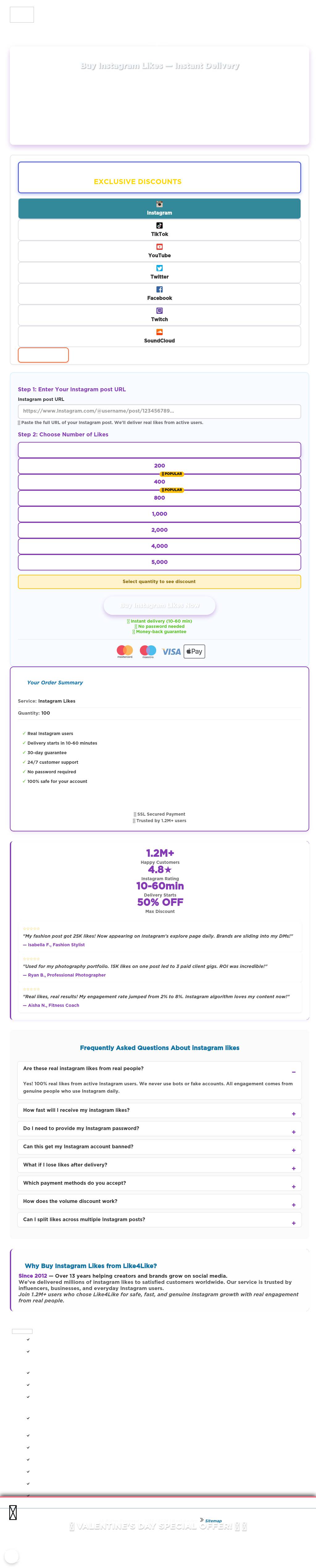Viewport: 316px width, 1568px height.
Task: Click Buy Instagram Likes Now button
Action: point(159,606)
